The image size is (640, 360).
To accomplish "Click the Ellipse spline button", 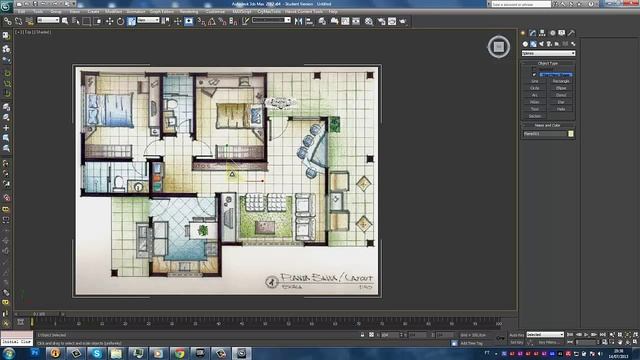I will [561, 88].
